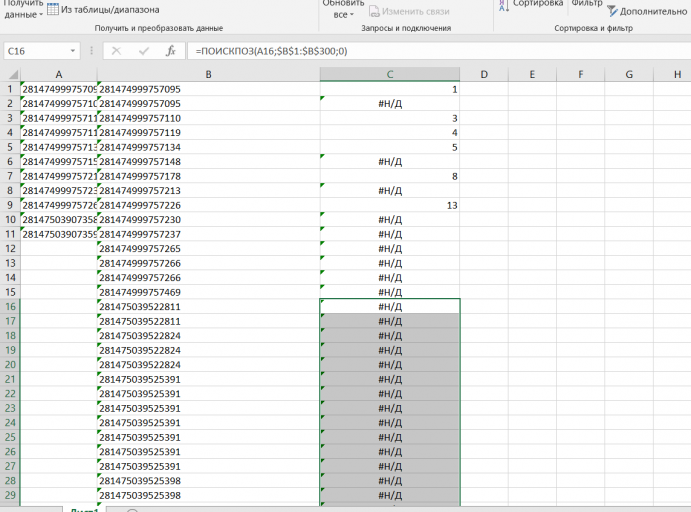Image resolution: width=691 pixels, height=512 pixels.
Task: Click cell C7 with value 8
Action: [x=390, y=176]
